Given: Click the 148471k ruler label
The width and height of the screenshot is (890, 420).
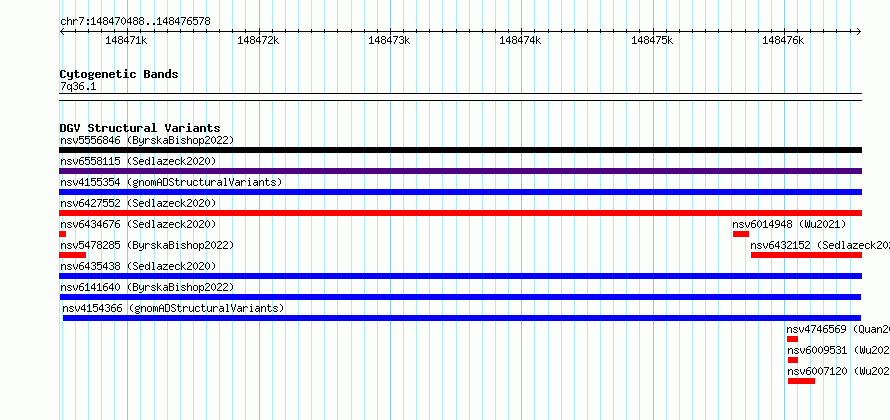Looking at the screenshot, I should coord(127,40).
